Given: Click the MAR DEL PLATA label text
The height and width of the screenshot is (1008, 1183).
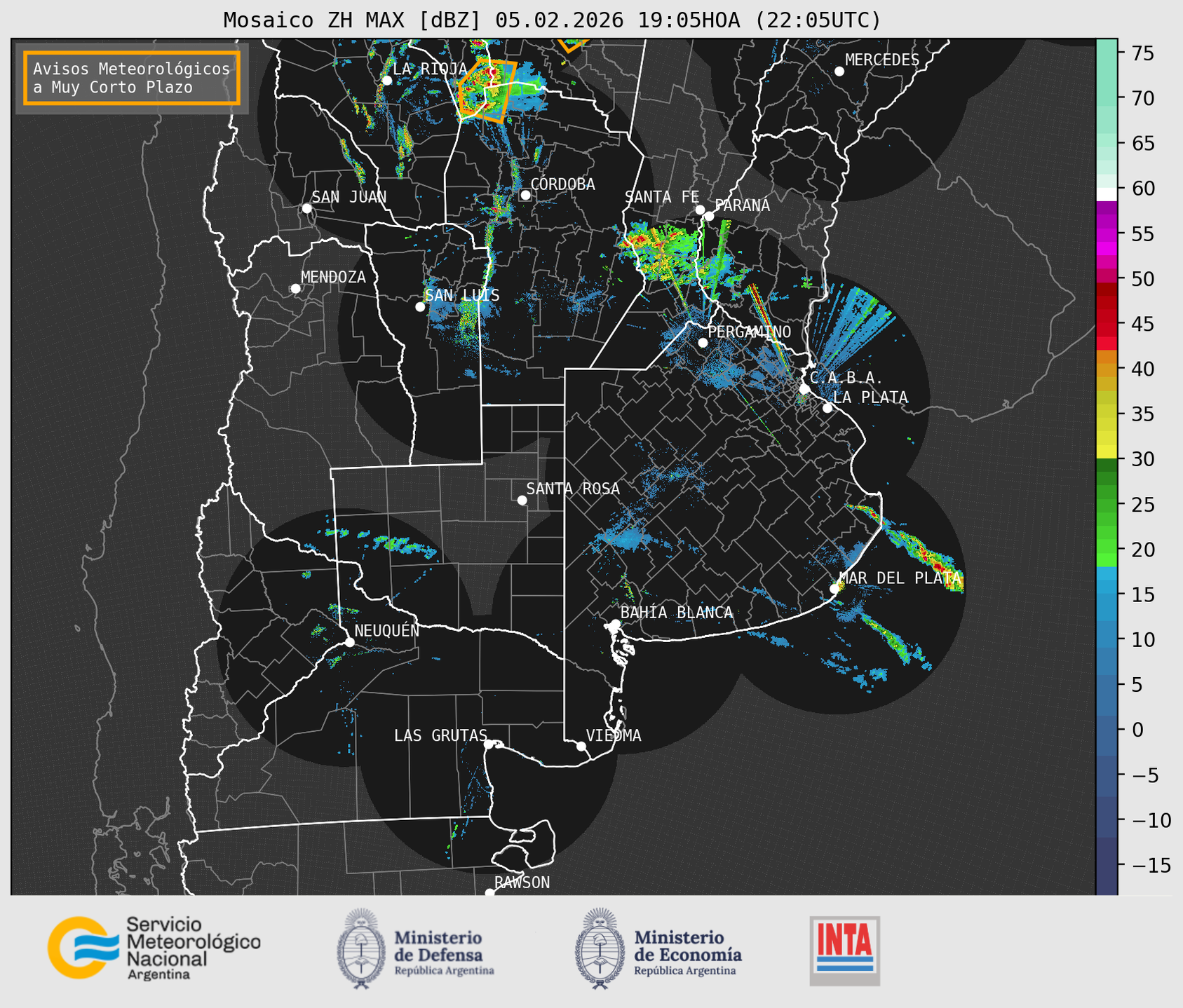Looking at the screenshot, I should pyautogui.click(x=900, y=578).
